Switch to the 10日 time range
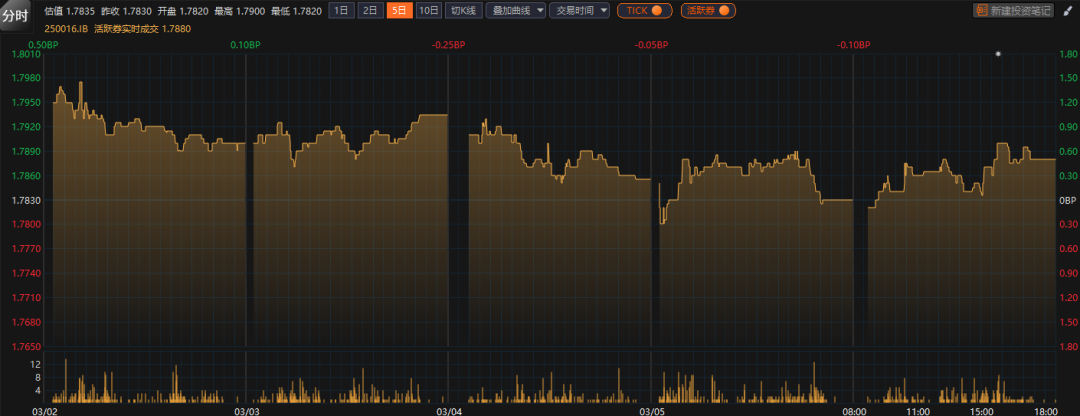 (428, 11)
